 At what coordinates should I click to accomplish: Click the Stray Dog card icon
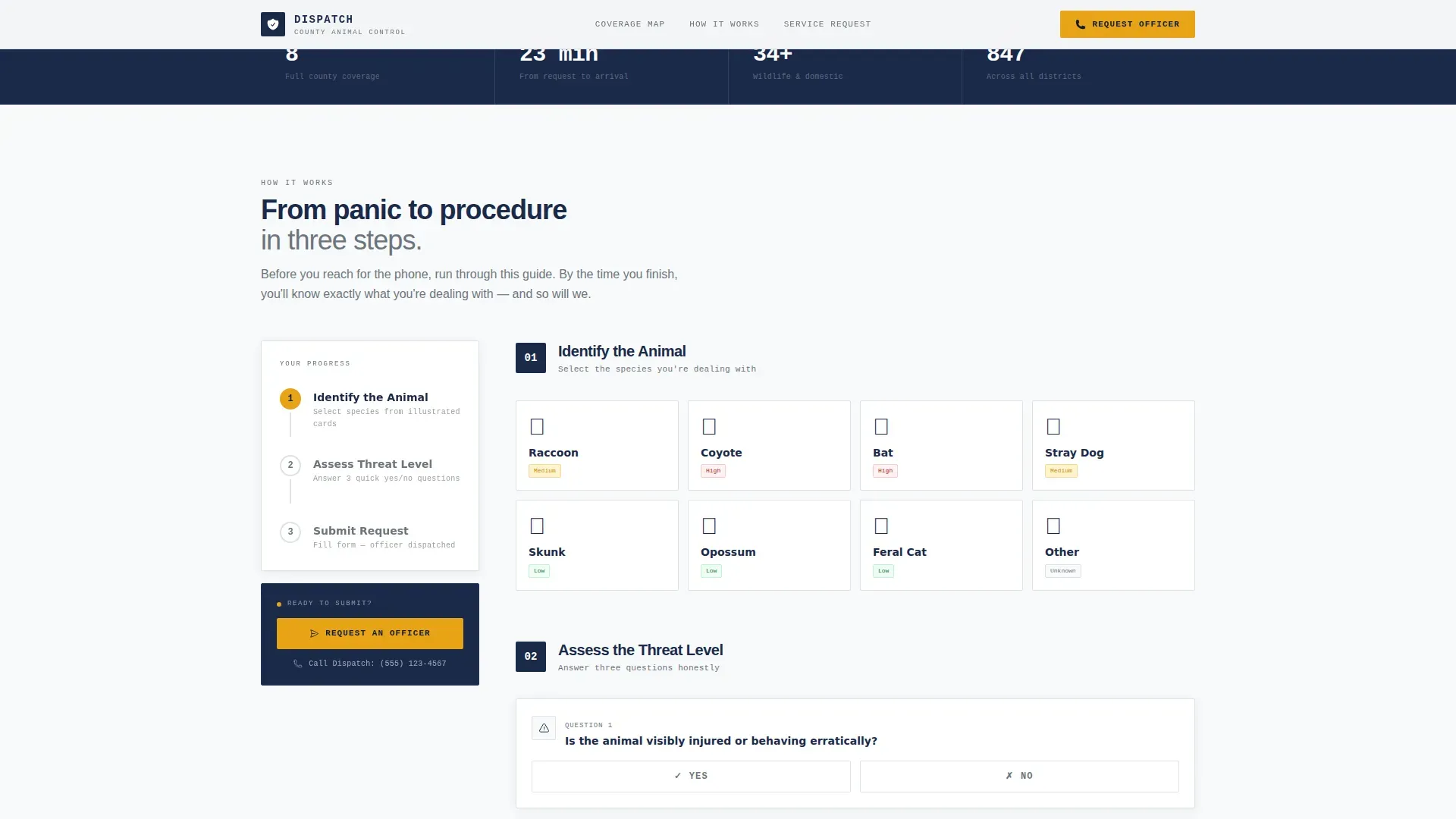point(1053,426)
